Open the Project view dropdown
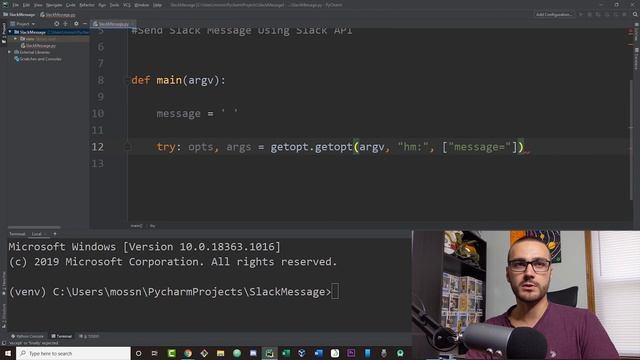The width and height of the screenshot is (640, 360). (24, 24)
